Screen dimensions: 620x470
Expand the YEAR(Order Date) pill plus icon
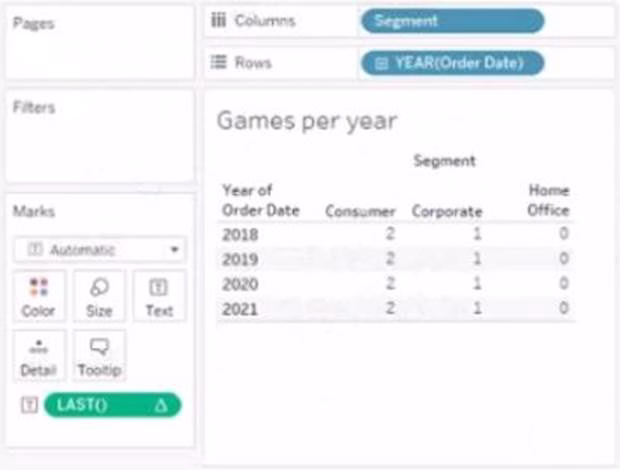pyautogui.click(x=381, y=63)
